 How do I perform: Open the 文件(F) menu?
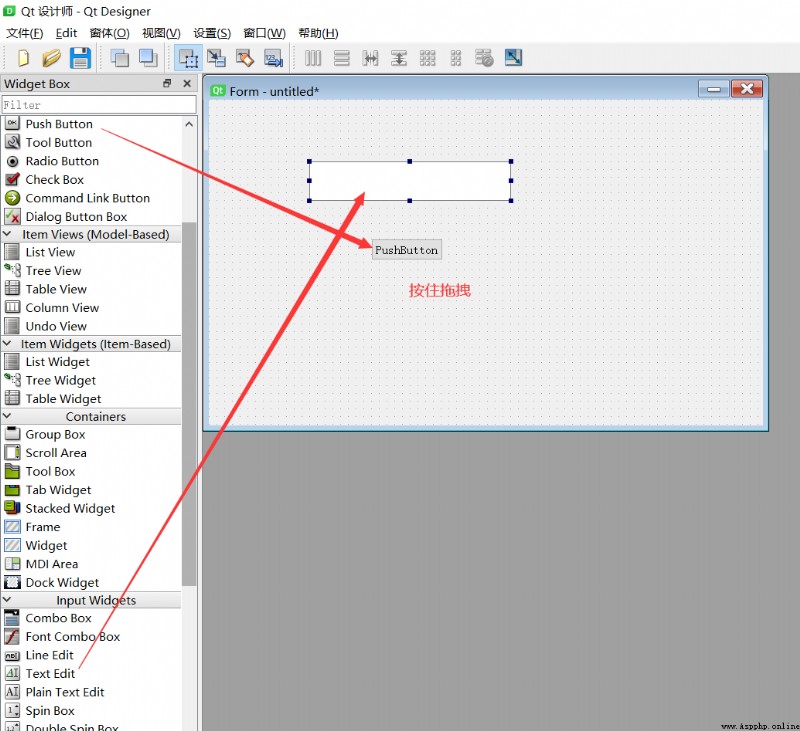(x=24, y=33)
